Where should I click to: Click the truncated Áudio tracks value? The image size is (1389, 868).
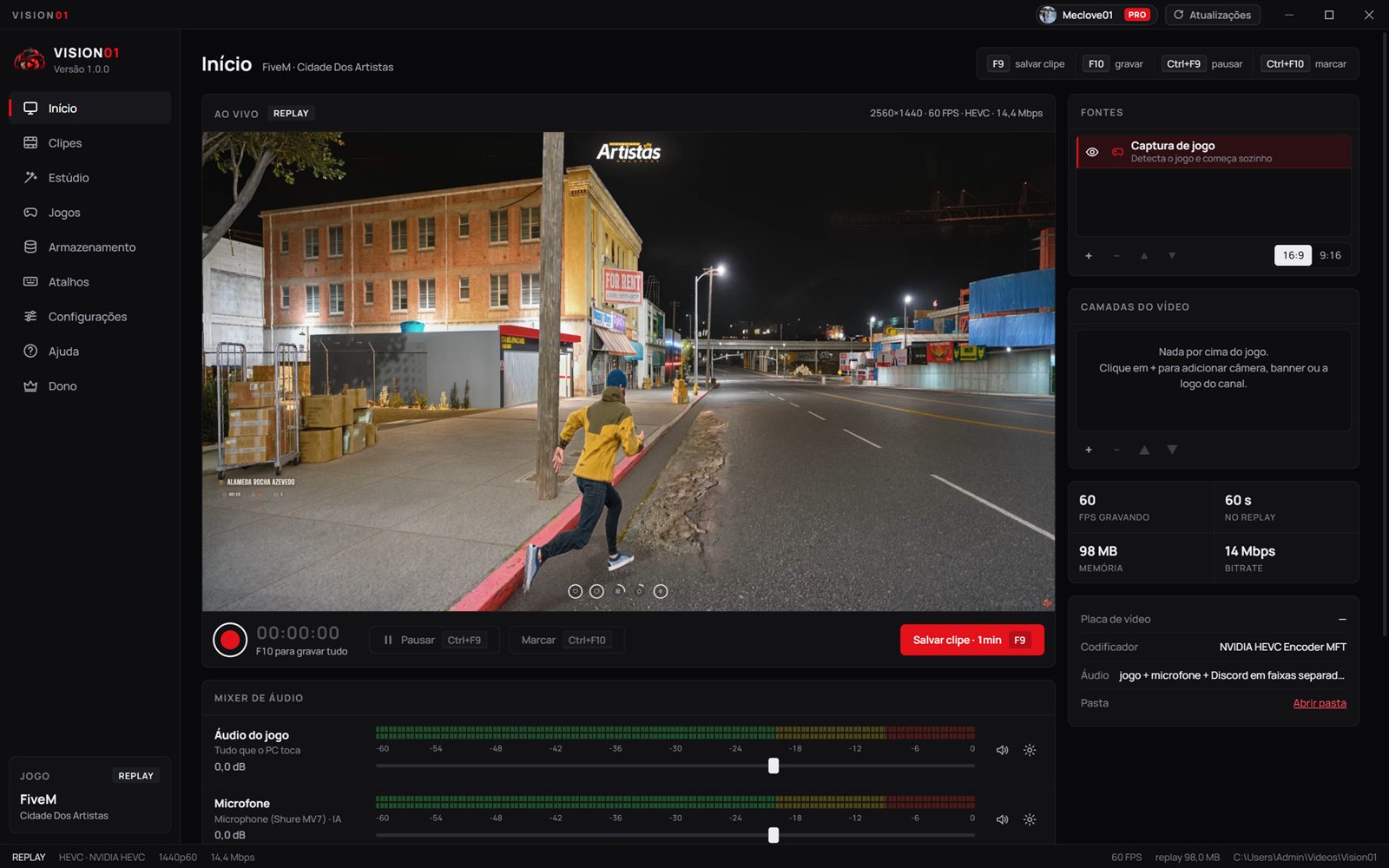tap(1232, 675)
